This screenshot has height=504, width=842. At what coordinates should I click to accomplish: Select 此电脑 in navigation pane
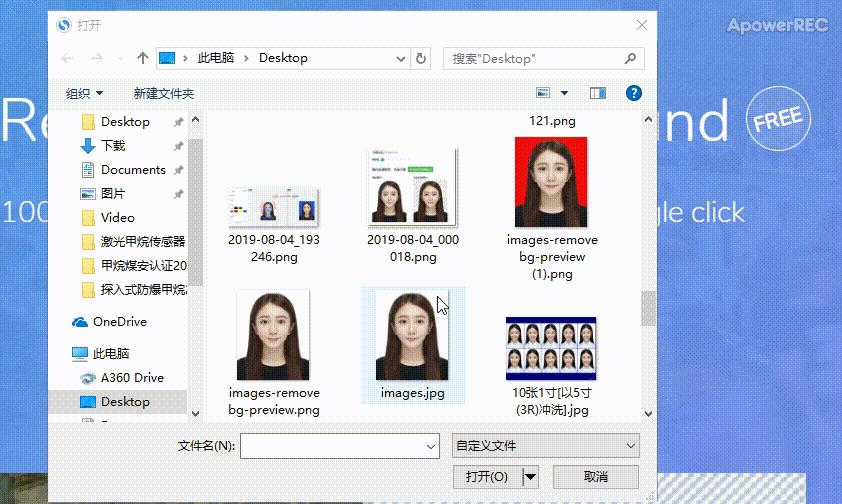pos(101,353)
